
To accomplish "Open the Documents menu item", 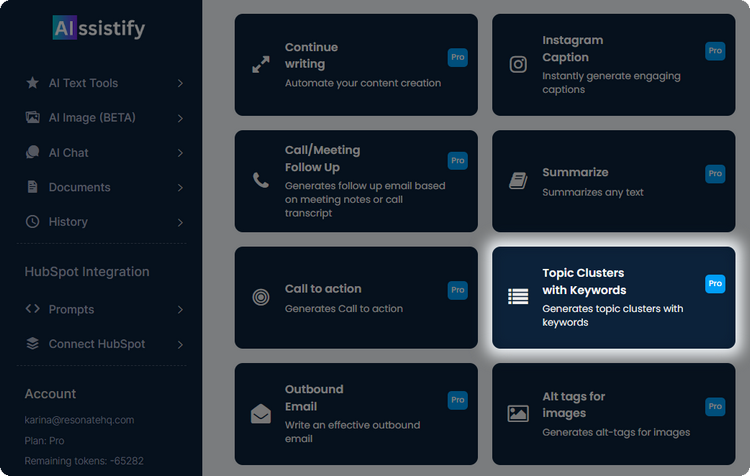I will pos(79,187).
